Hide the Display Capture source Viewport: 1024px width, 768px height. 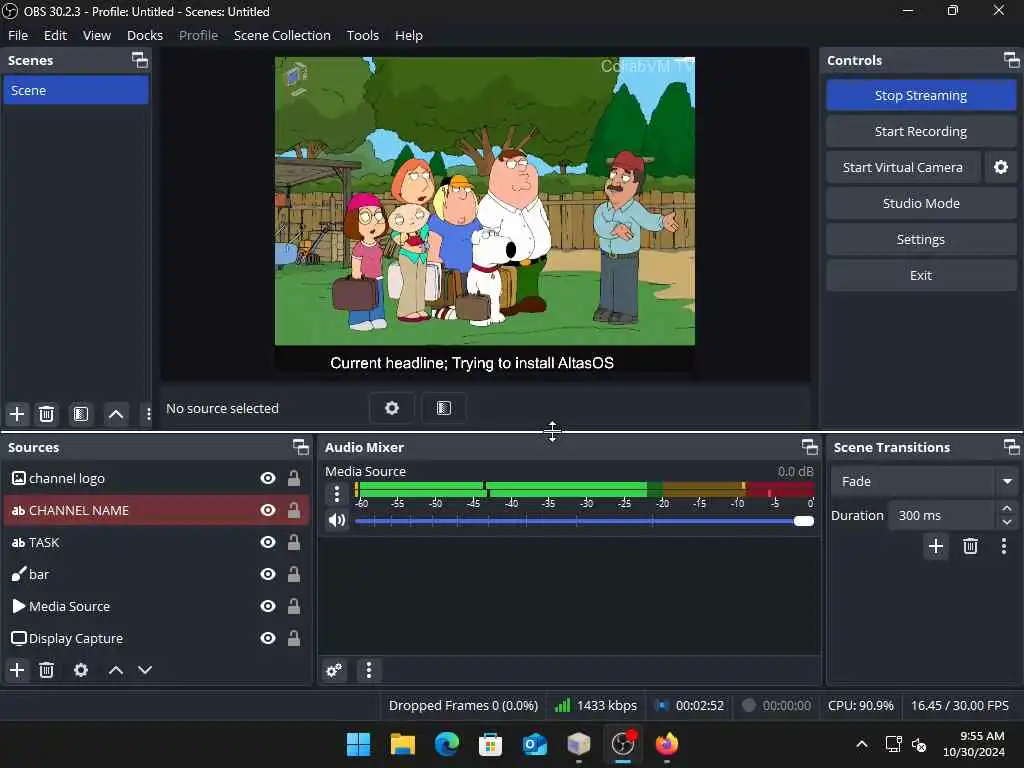268,638
